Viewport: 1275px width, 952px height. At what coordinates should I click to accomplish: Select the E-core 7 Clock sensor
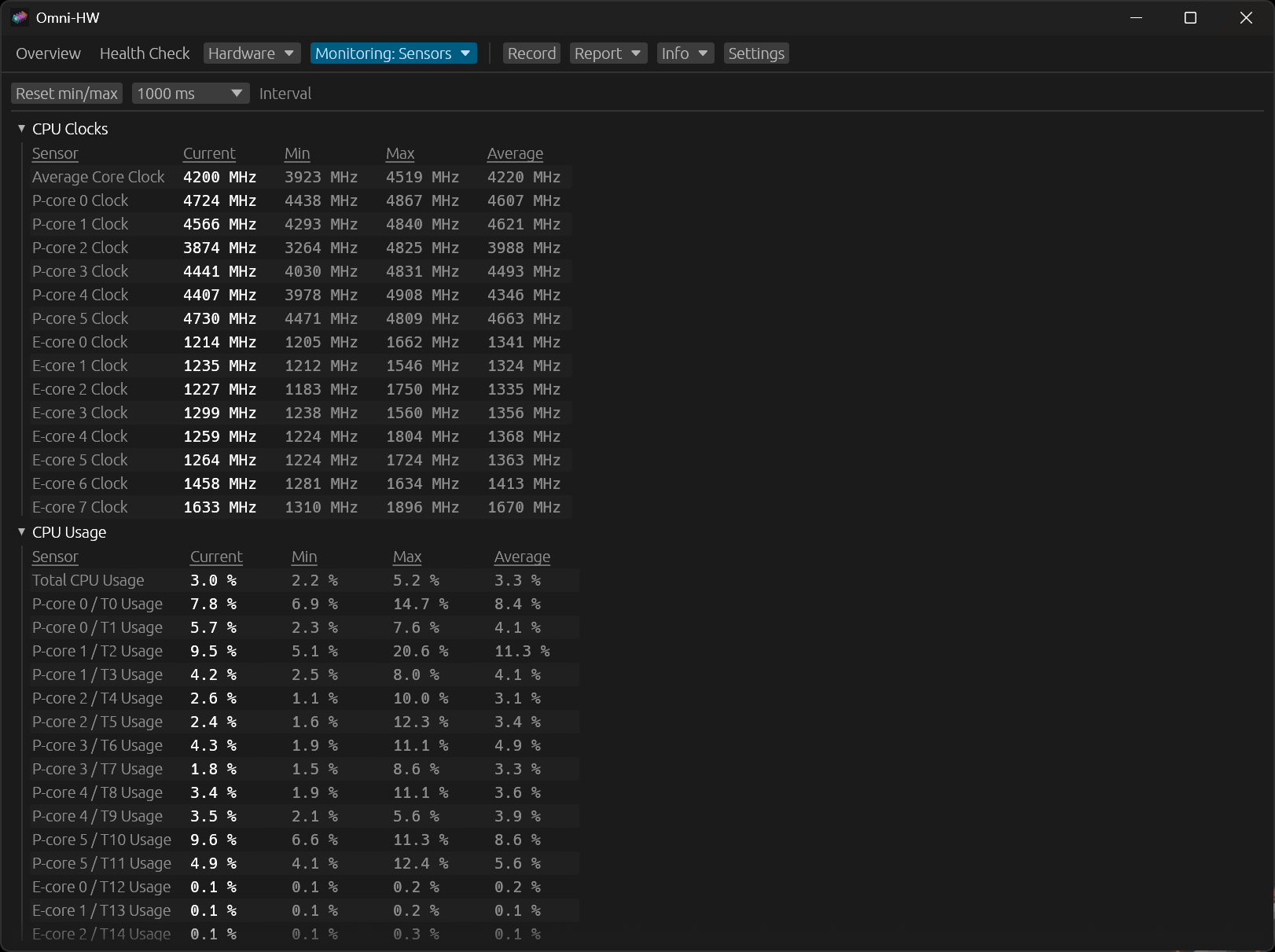pos(300,507)
